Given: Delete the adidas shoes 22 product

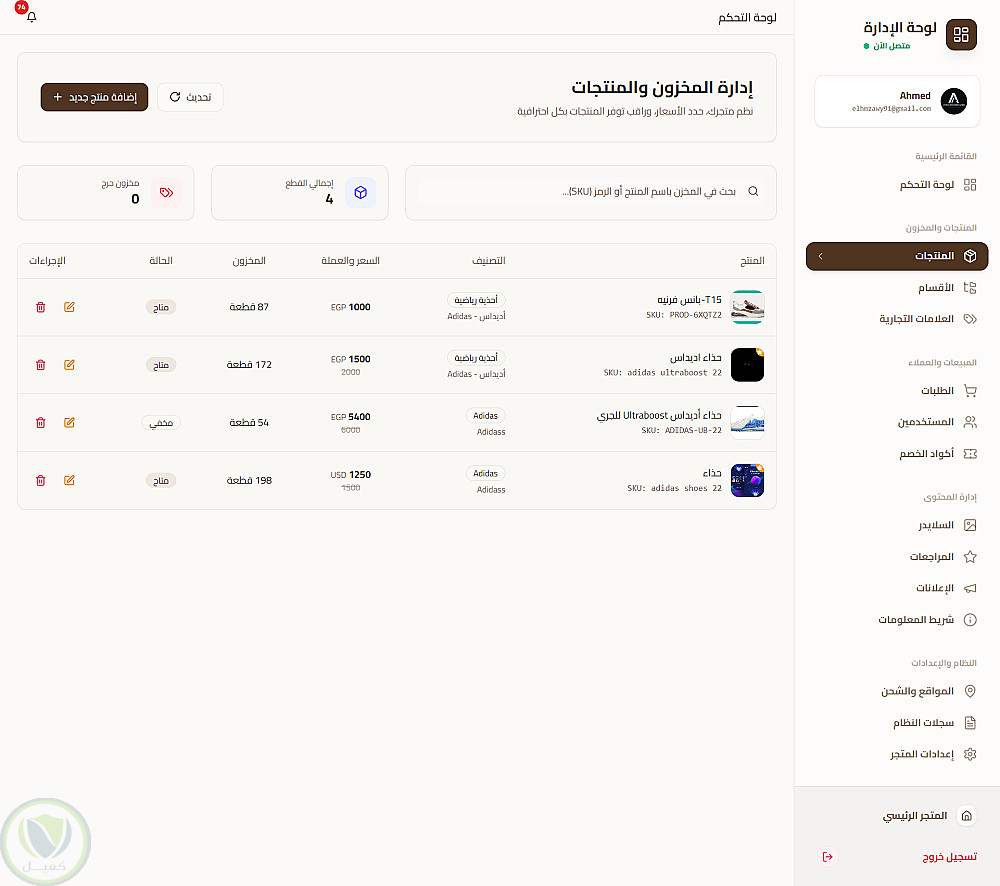Looking at the screenshot, I should coord(41,480).
